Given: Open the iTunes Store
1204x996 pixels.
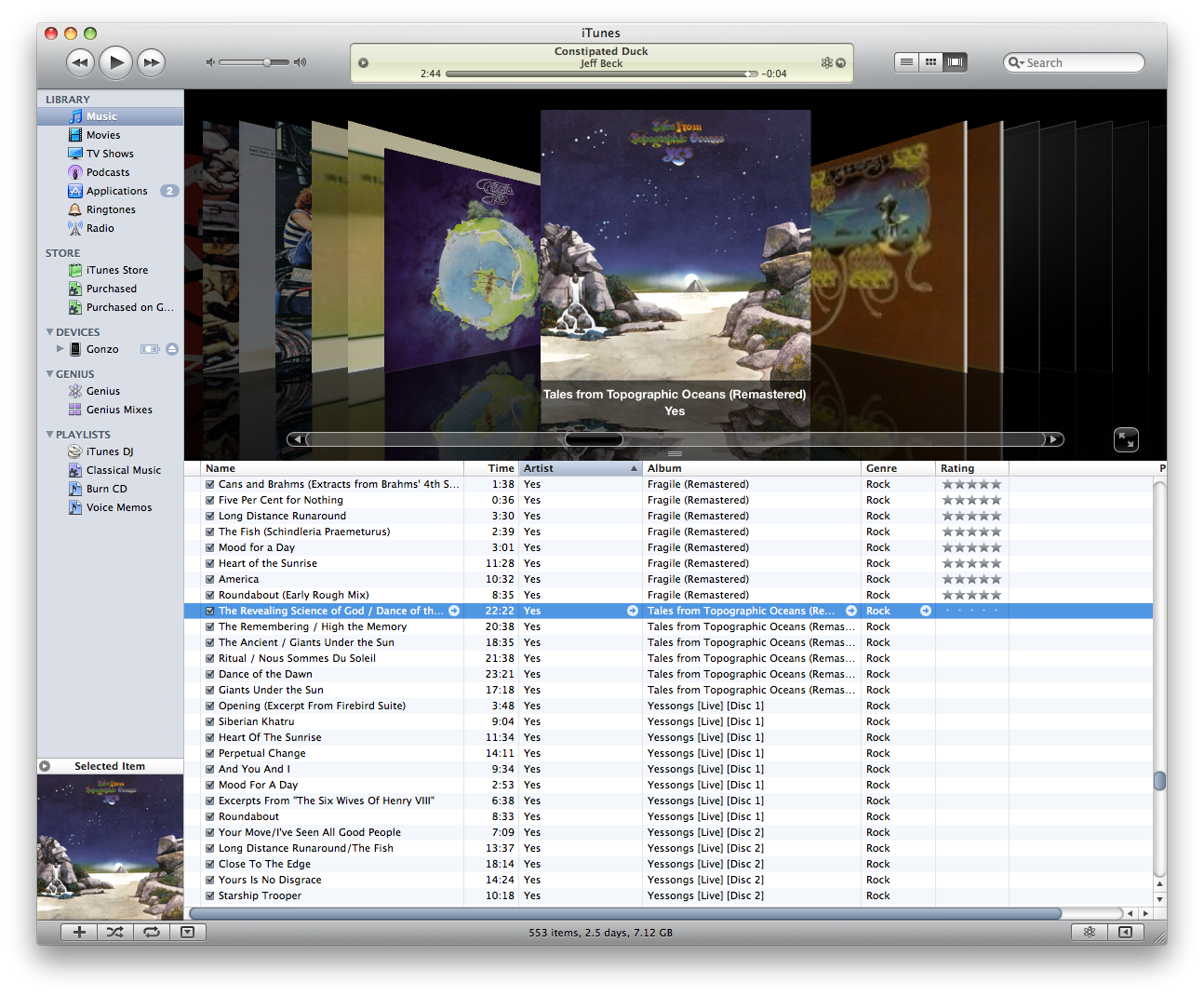Looking at the screenshot, I should (111, 270).
